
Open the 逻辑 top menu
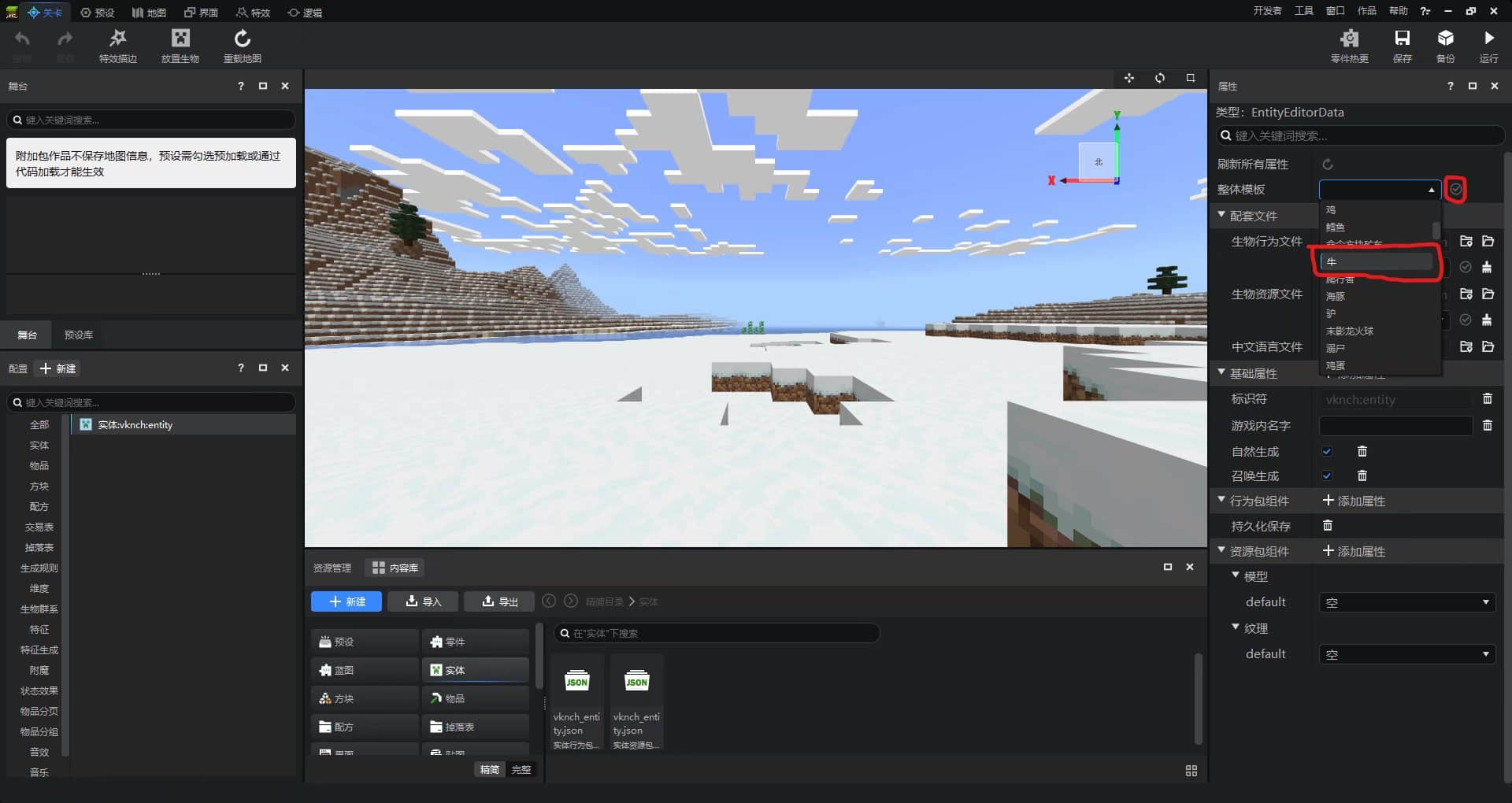pyautogui.click(x=305, y=12)
